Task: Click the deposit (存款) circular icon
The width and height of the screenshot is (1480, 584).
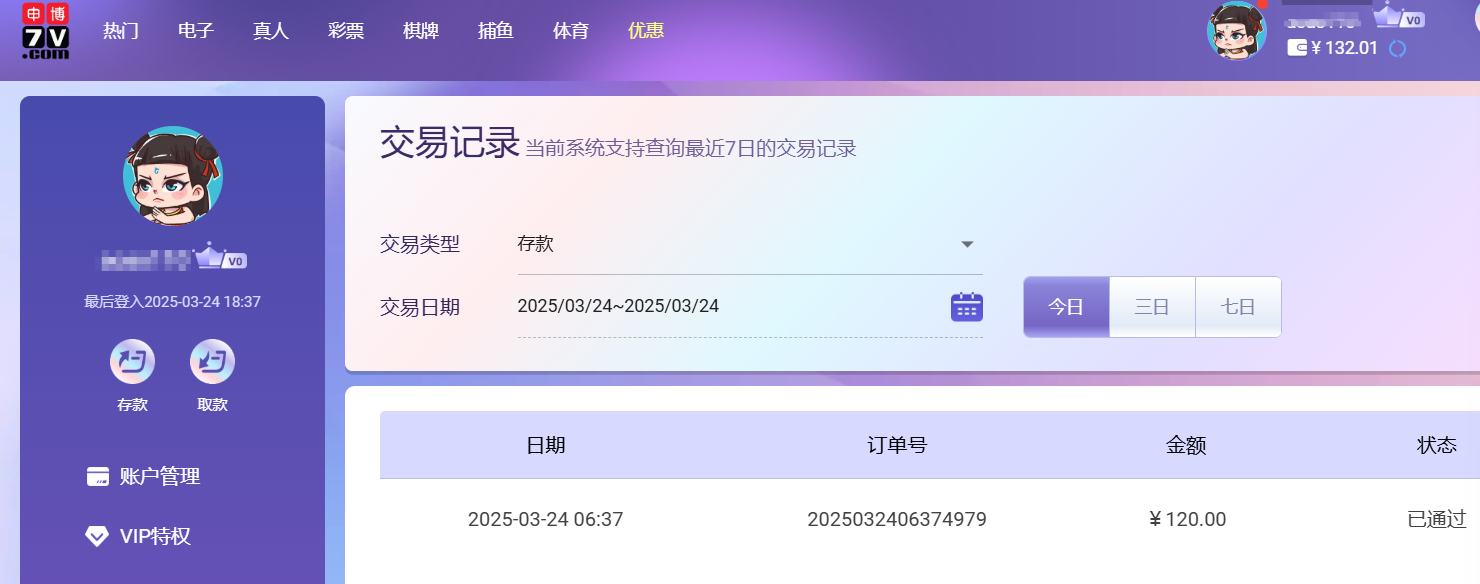Action: (132, 362)
